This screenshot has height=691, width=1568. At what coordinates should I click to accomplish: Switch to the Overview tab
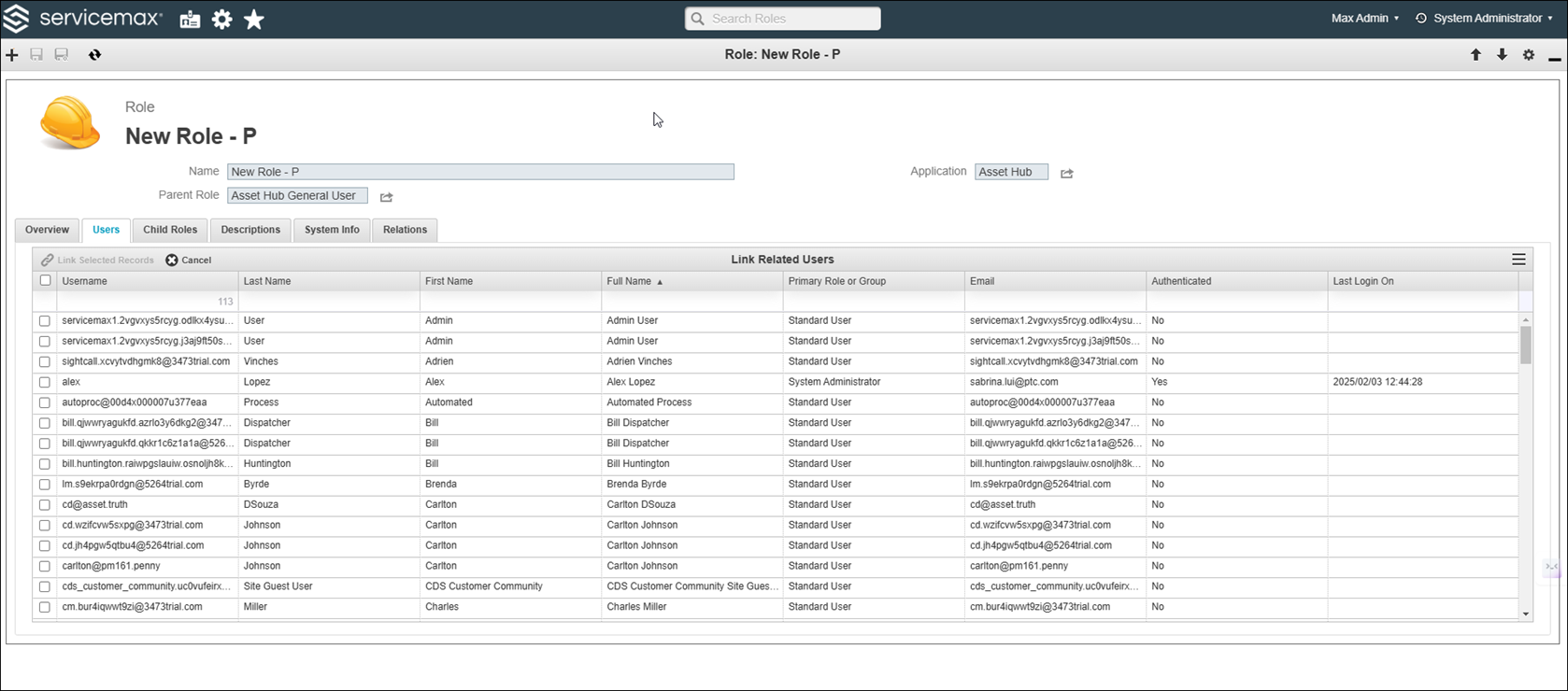pos(47,230)
